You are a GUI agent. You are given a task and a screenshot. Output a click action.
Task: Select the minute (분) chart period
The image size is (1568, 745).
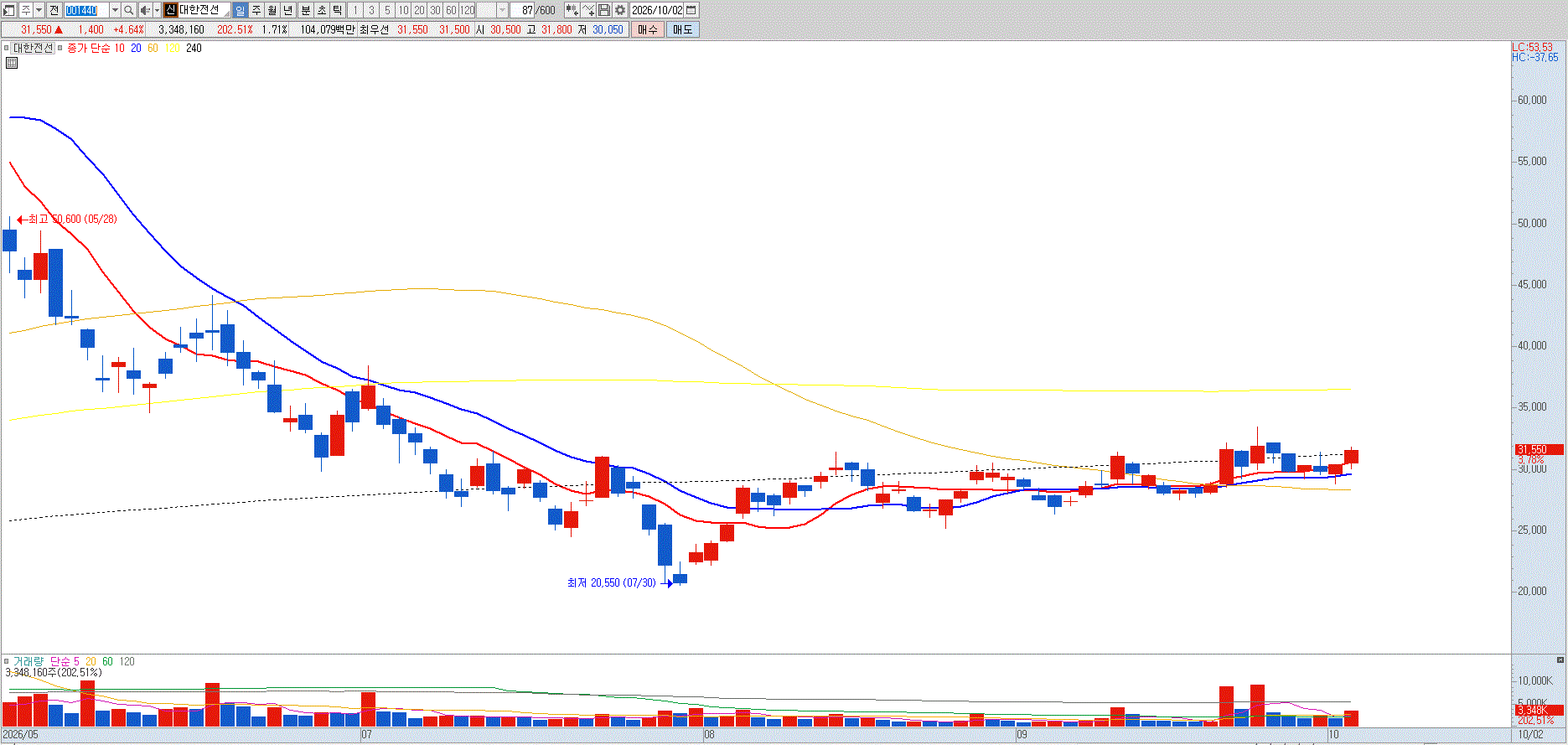[x=305, y=10]
